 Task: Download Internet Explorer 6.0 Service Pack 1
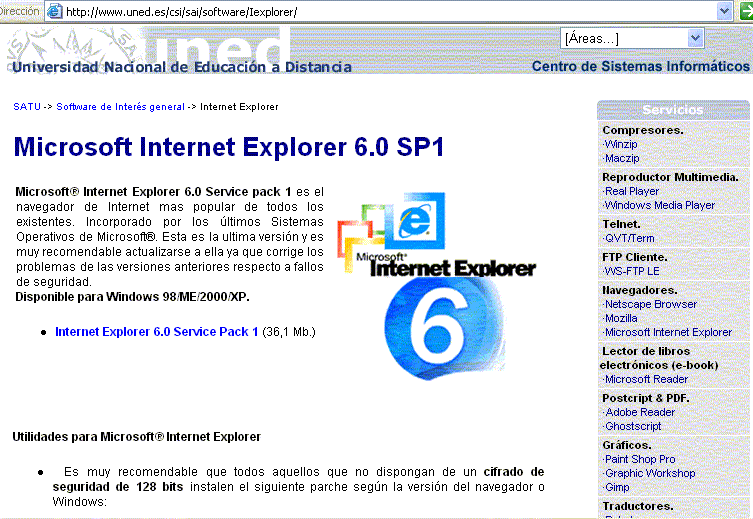[x=157, y=332]
